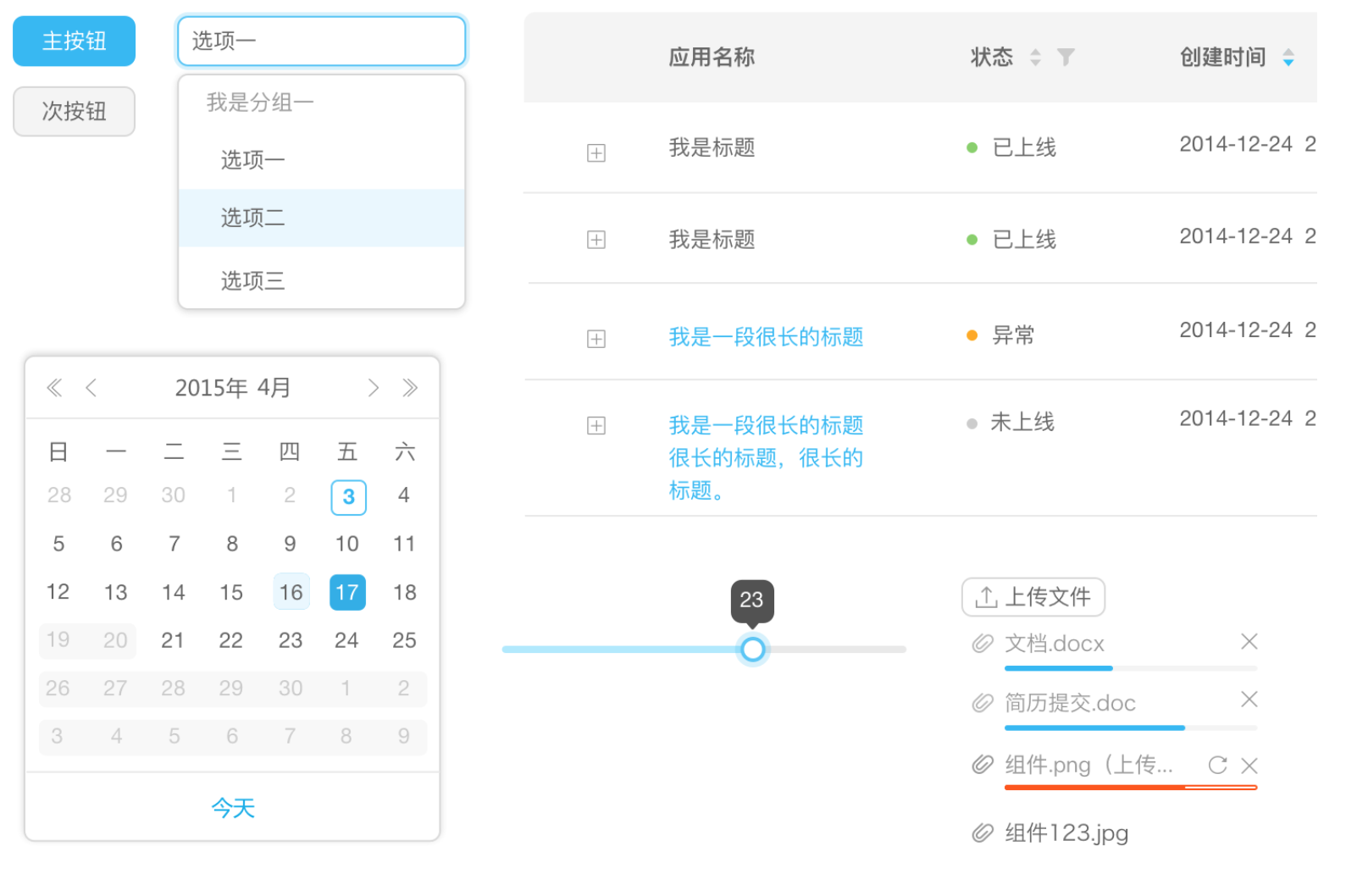Remove 文档.docx from the upload list
Image resolution: width=1357 pixels, height=896 pixels.
1249,642
